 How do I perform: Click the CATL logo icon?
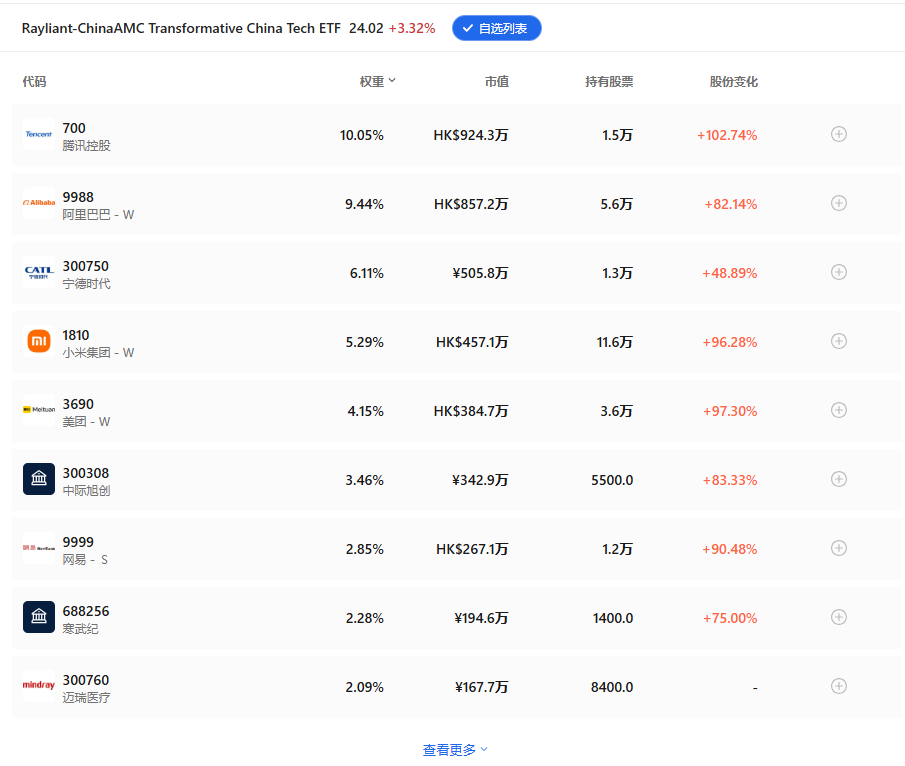(39, 272)
